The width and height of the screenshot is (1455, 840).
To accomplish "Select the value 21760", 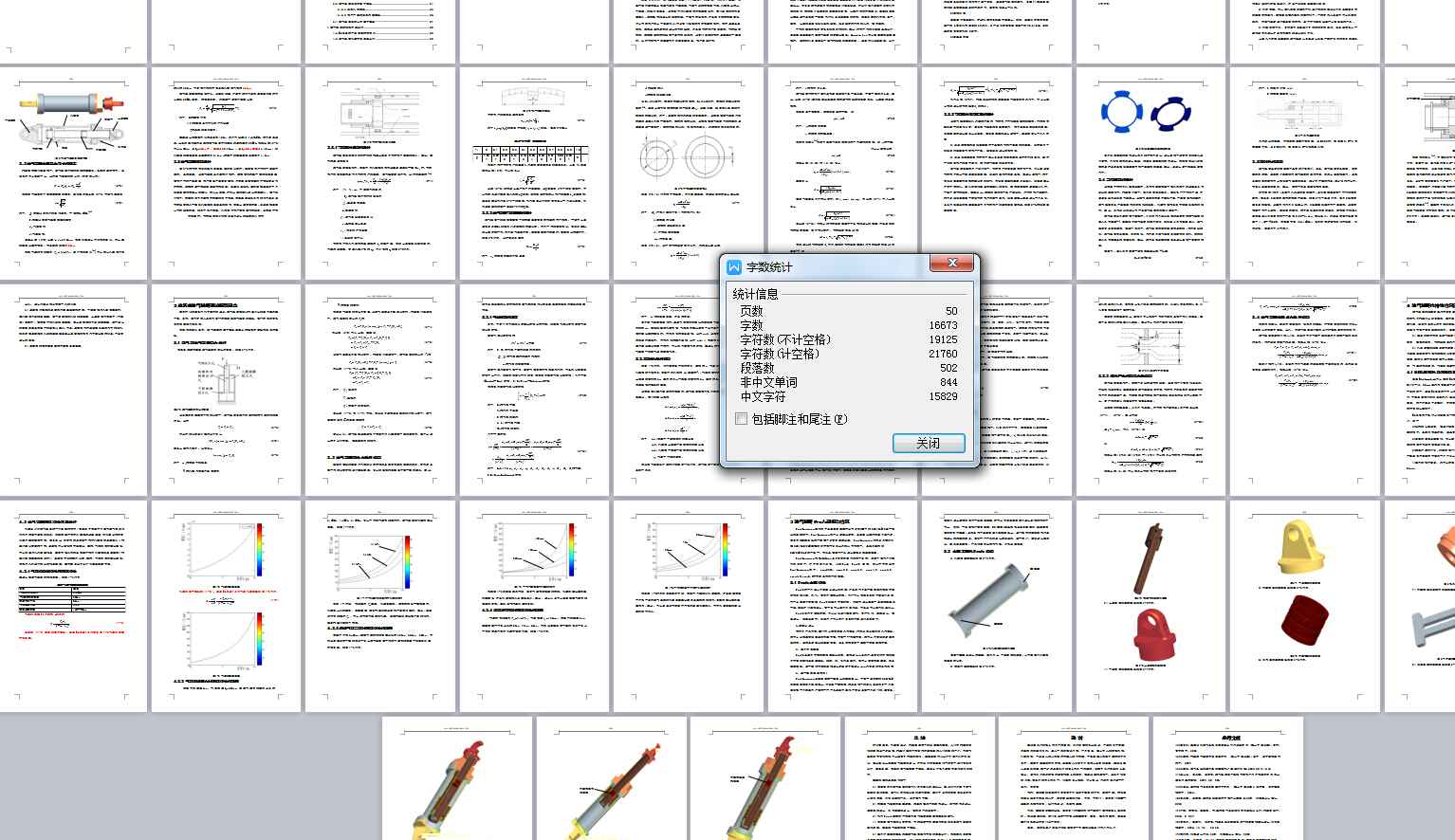I will [x=944, y=354].
